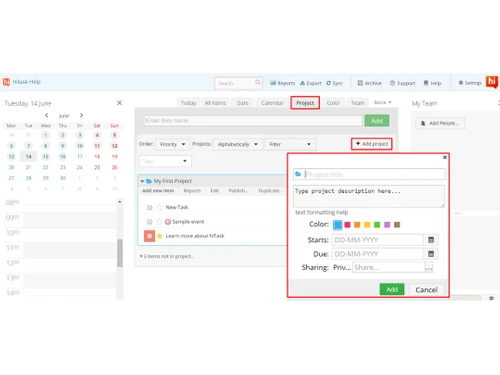Click Add People in My Team
Screen dimensions: 500x375
440,123
